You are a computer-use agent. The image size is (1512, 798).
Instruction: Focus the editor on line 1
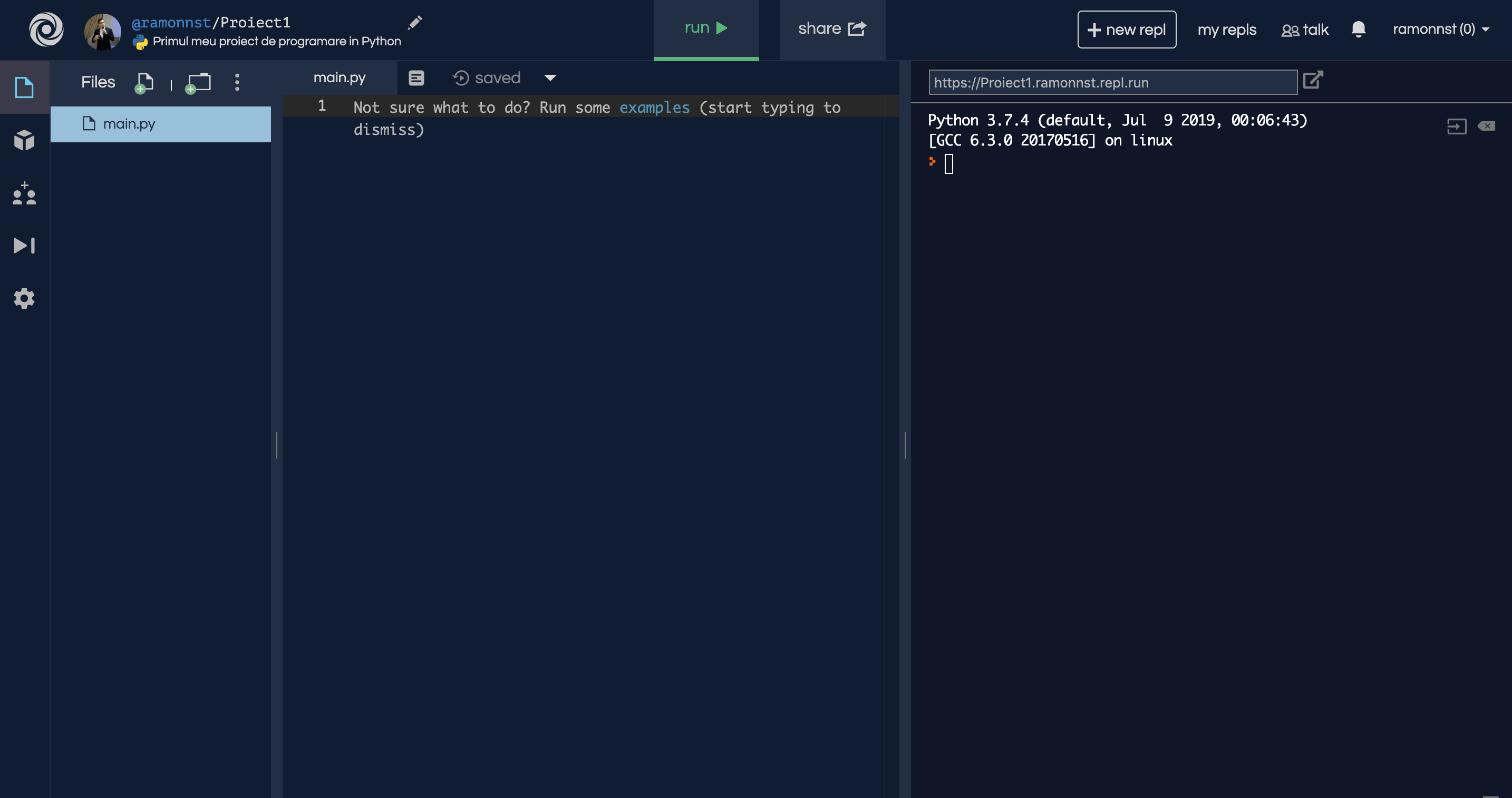tap(590, 106)
